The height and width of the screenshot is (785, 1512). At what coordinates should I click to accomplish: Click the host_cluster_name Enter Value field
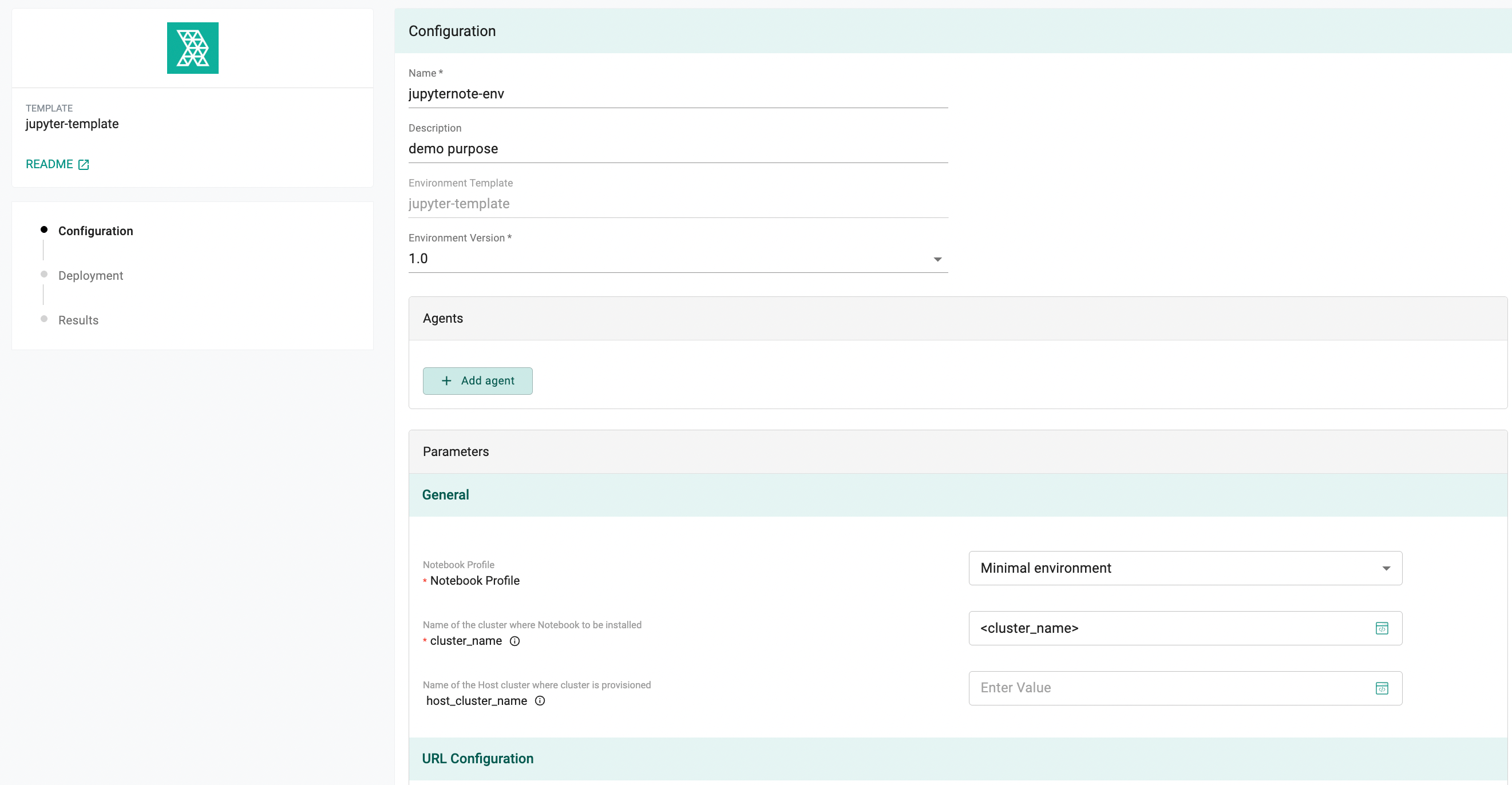pyautogui.click(x=1185, y=688)
